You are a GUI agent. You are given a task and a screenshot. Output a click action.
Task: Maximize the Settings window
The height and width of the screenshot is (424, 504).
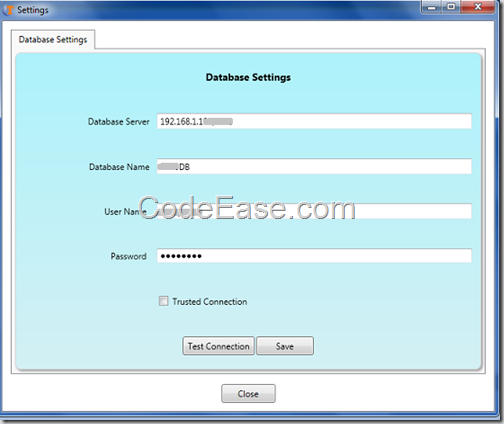tap(451, 7)
